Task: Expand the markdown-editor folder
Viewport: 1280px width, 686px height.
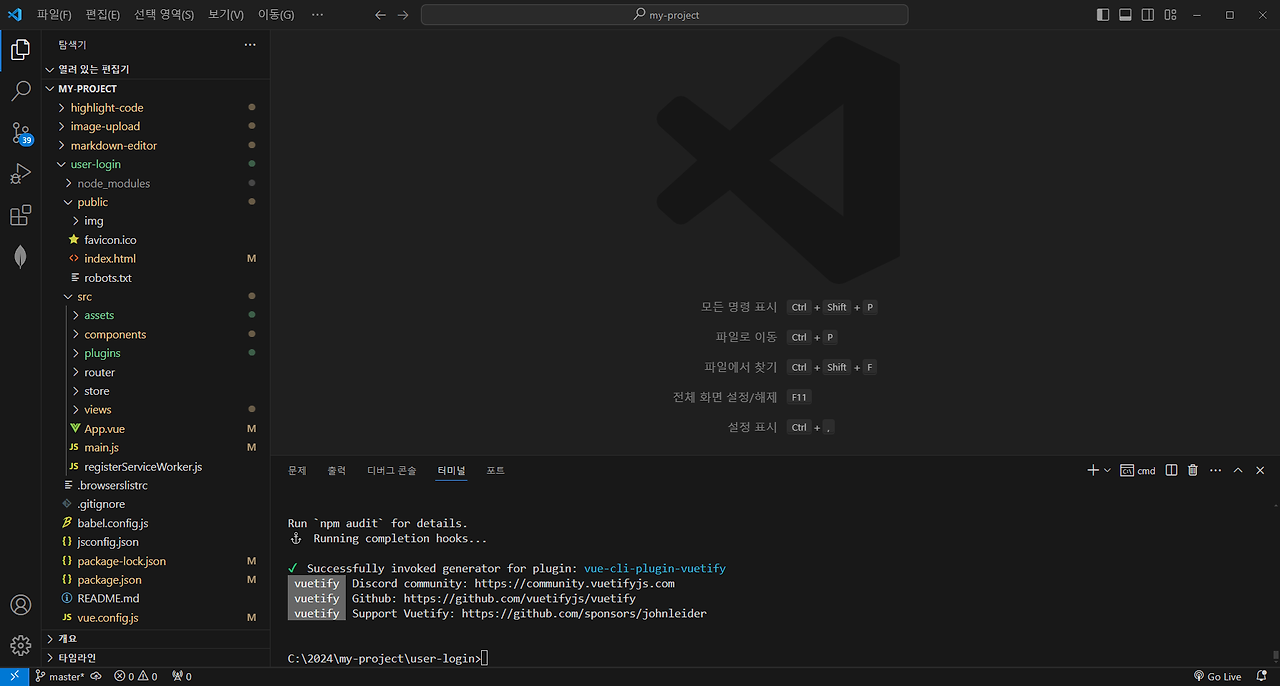Action: [155, 145]
